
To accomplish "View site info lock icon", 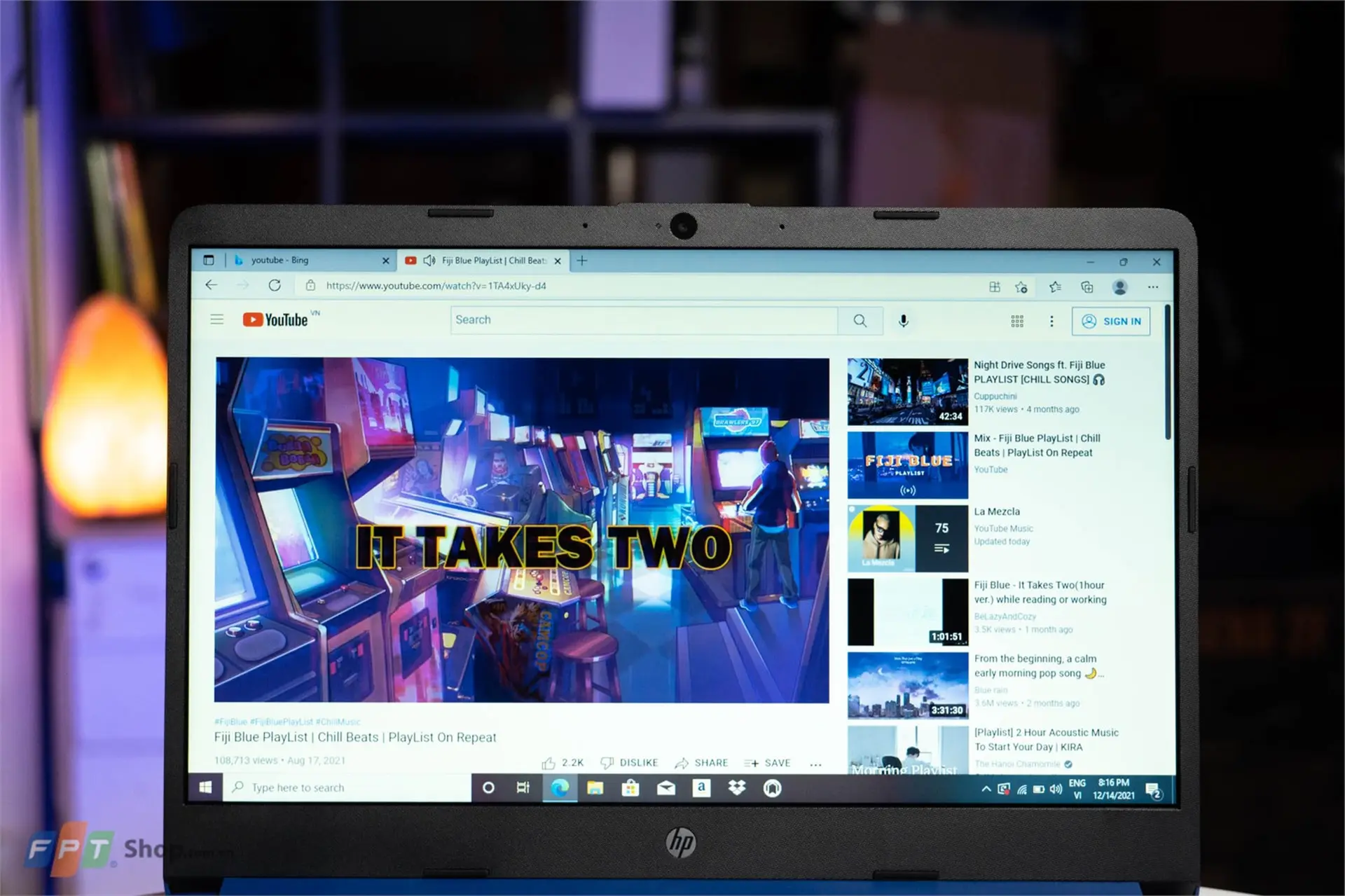I will tap(310, 286).
